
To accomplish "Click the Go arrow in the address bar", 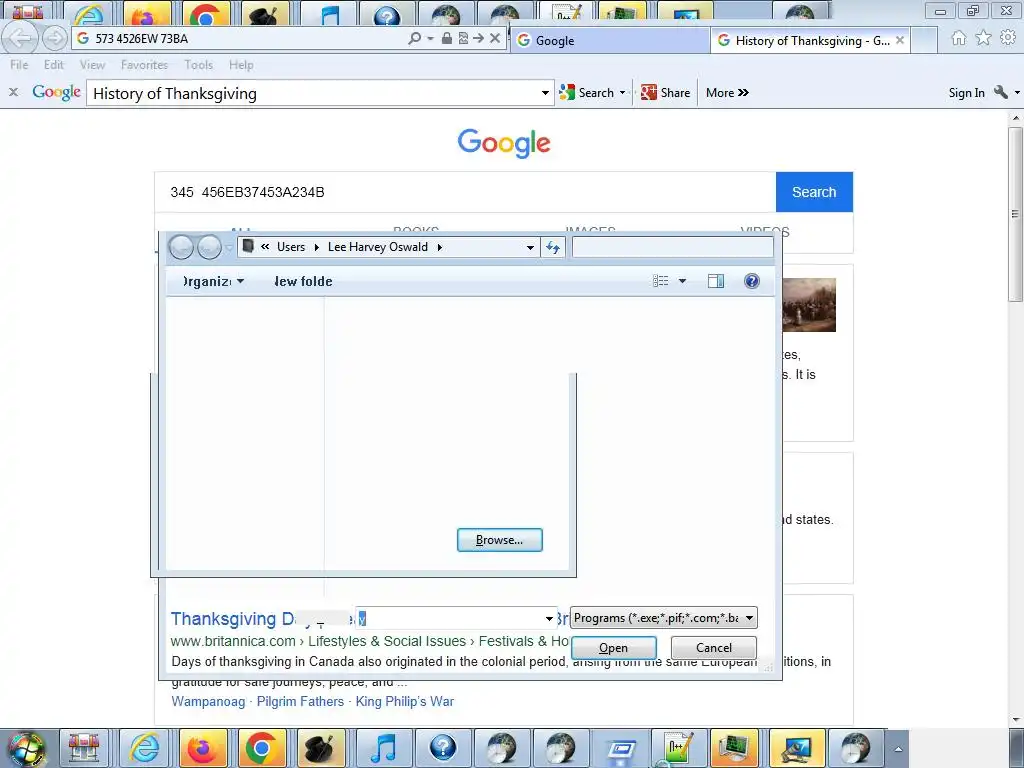I will (479, 39).
